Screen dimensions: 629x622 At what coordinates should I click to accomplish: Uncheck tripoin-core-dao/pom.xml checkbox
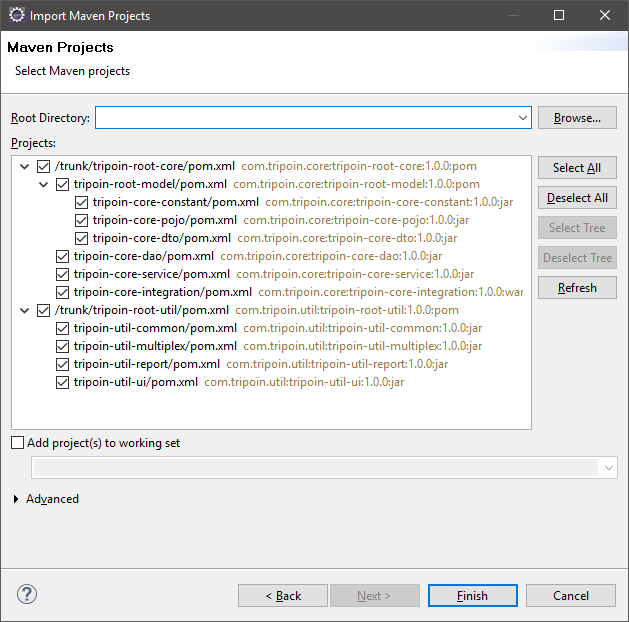click(62, 256)
